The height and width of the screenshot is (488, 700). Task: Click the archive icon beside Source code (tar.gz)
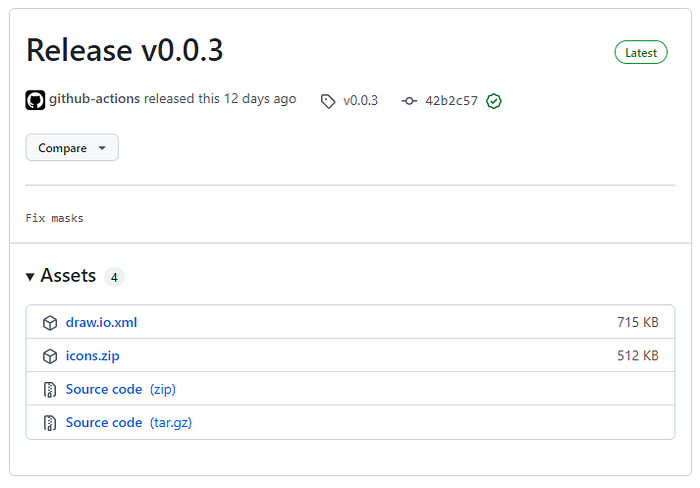pos(50,423)
